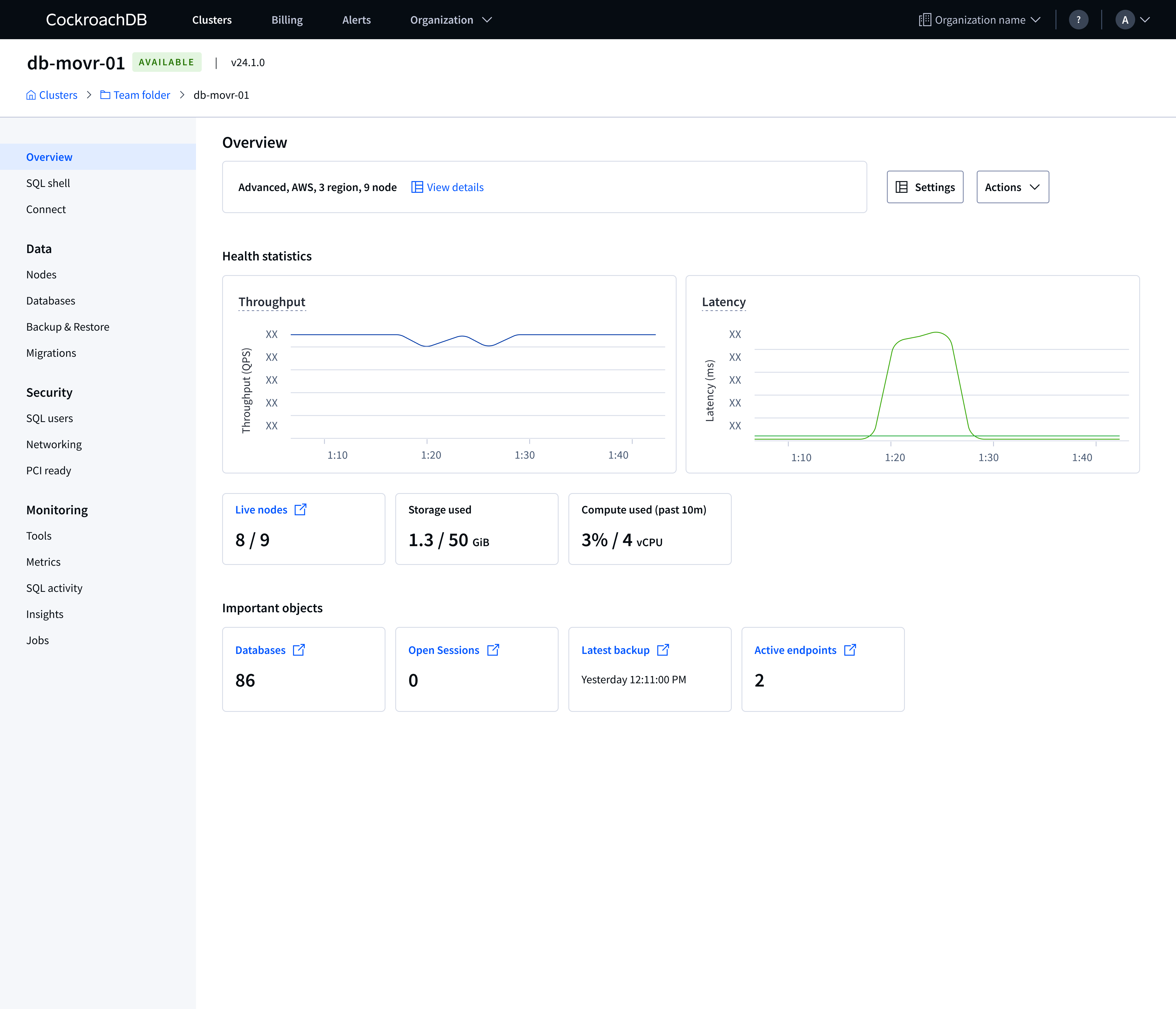Image resolution: width=1176 pixels, height=1009 pixels.
Task: Expand the account menu chevron
Action: click(x=1145, y=20)
